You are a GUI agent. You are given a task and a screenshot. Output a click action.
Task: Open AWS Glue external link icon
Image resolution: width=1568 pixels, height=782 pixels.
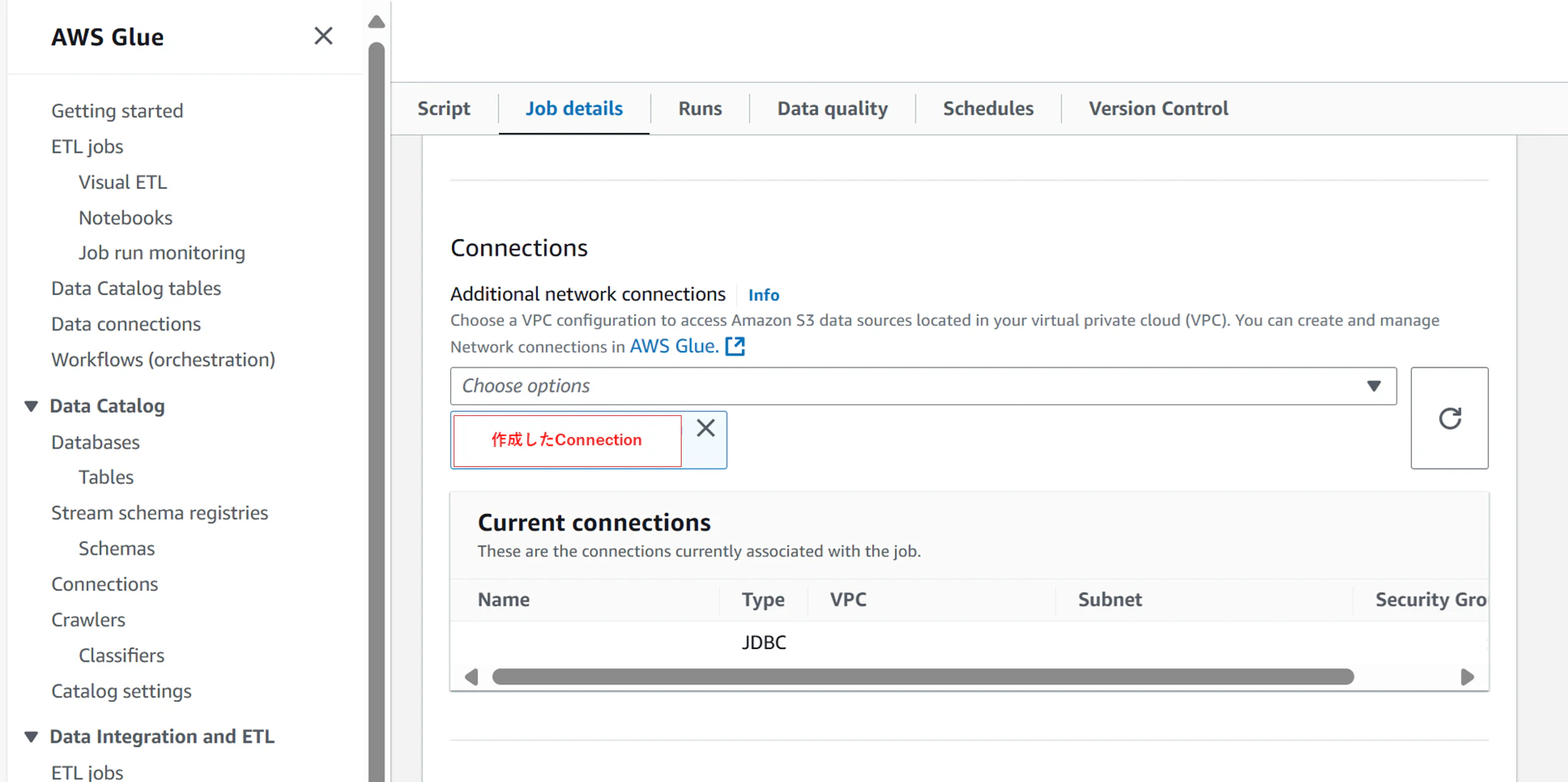(x=735, y=347)
